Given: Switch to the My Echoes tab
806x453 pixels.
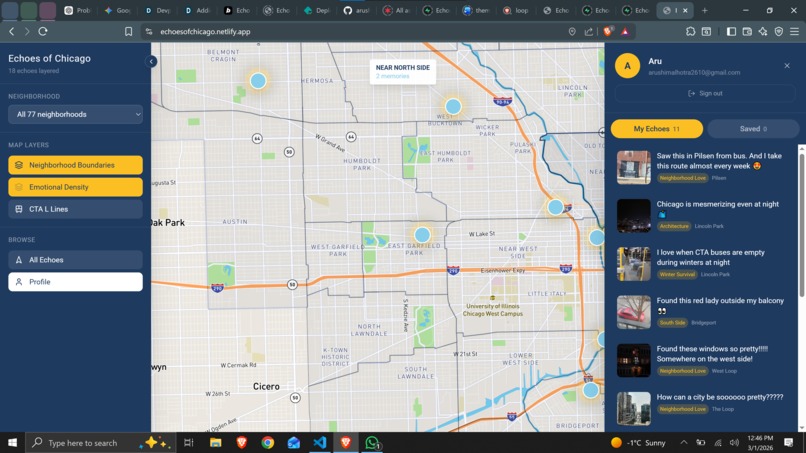Looking at the screenshot, I should (656, 129).
